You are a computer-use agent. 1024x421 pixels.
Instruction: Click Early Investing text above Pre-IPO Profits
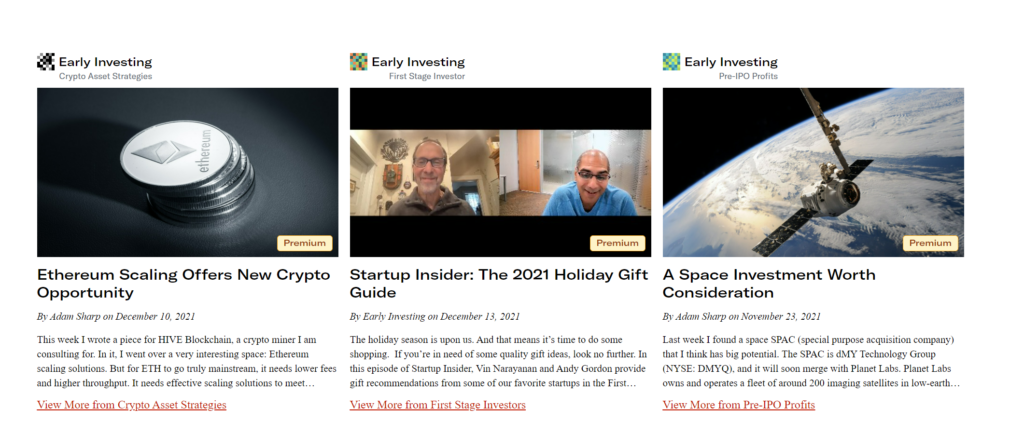(x=731, y=62)
